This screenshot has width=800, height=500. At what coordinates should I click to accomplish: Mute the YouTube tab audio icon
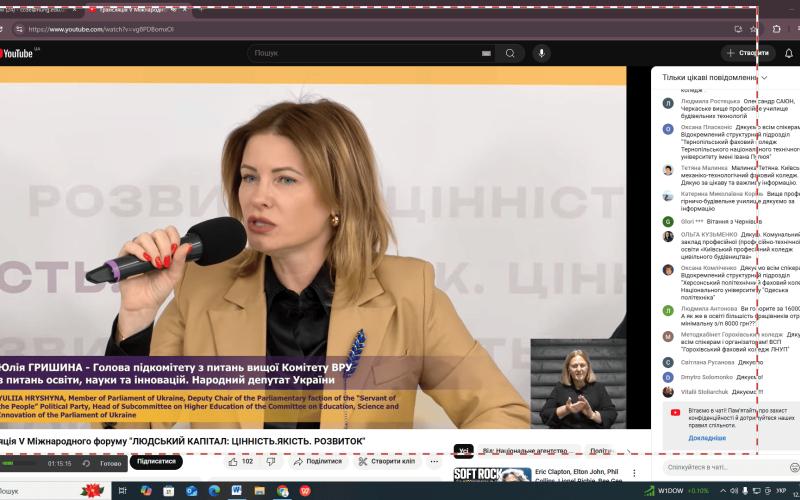point(173,10)
